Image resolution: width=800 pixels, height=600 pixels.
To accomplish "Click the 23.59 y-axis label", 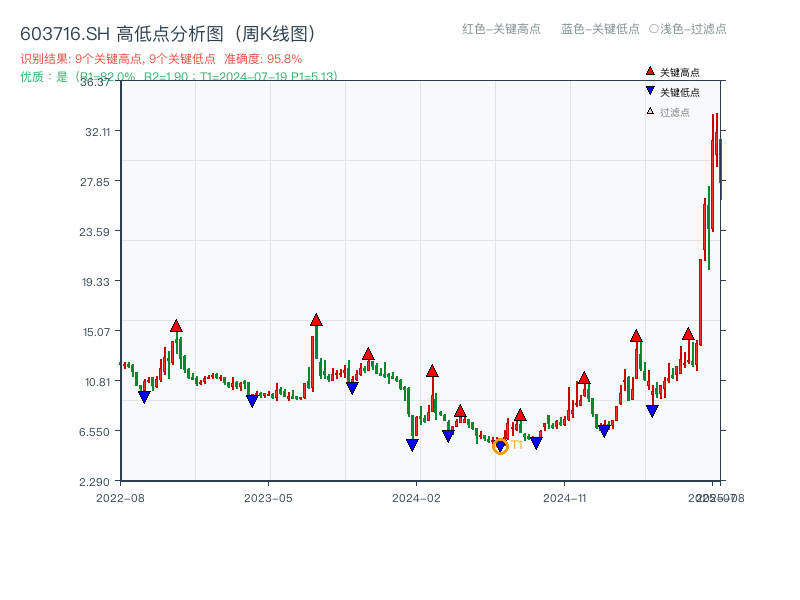I will (x=94, y=232).
